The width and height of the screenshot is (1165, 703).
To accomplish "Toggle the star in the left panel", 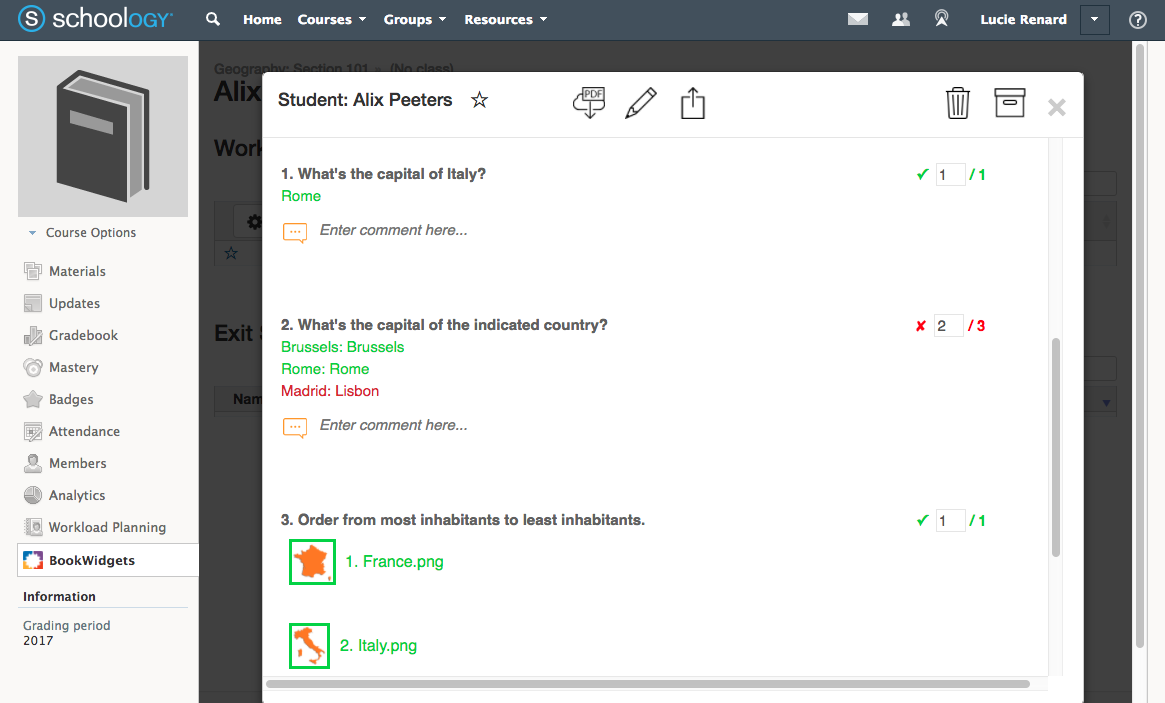I will [x=232, y=253].
